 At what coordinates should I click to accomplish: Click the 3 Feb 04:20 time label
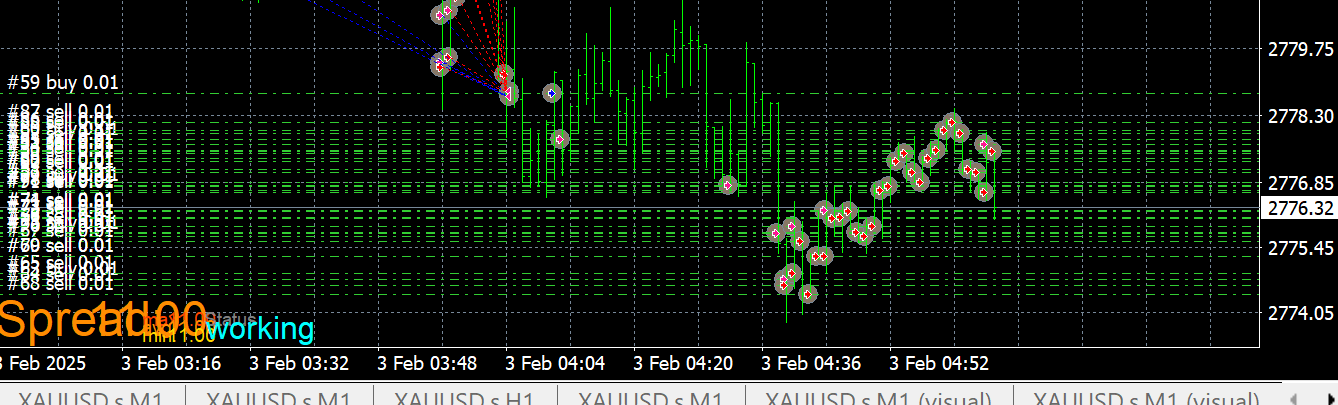click(683, 361)
